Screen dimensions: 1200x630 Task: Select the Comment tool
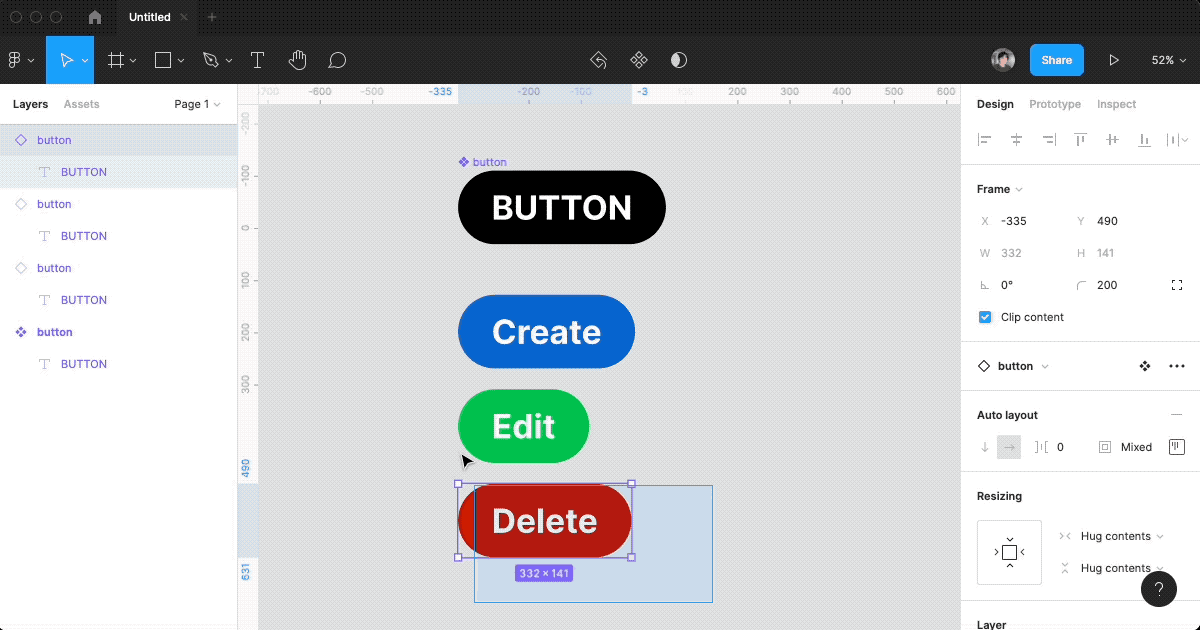coord(337,60)
